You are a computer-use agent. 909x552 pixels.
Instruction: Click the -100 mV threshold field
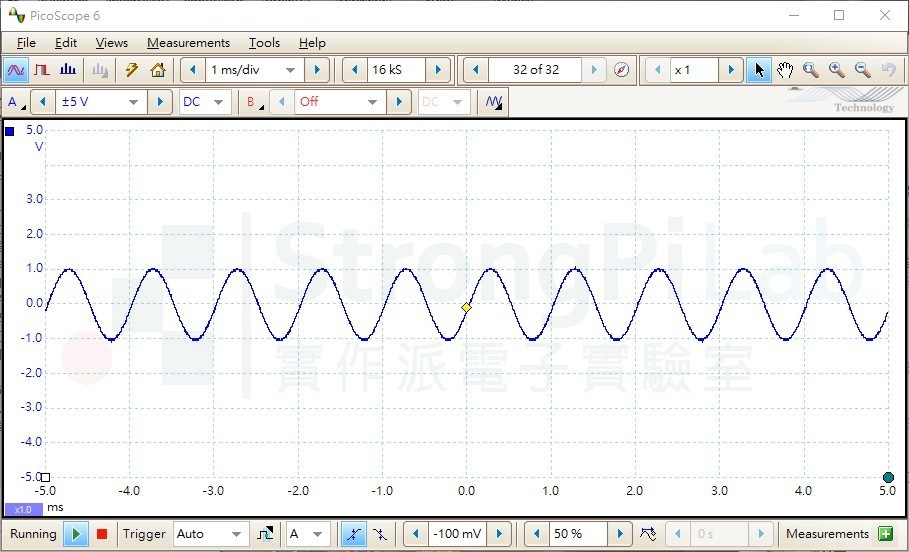coord(458,534)
